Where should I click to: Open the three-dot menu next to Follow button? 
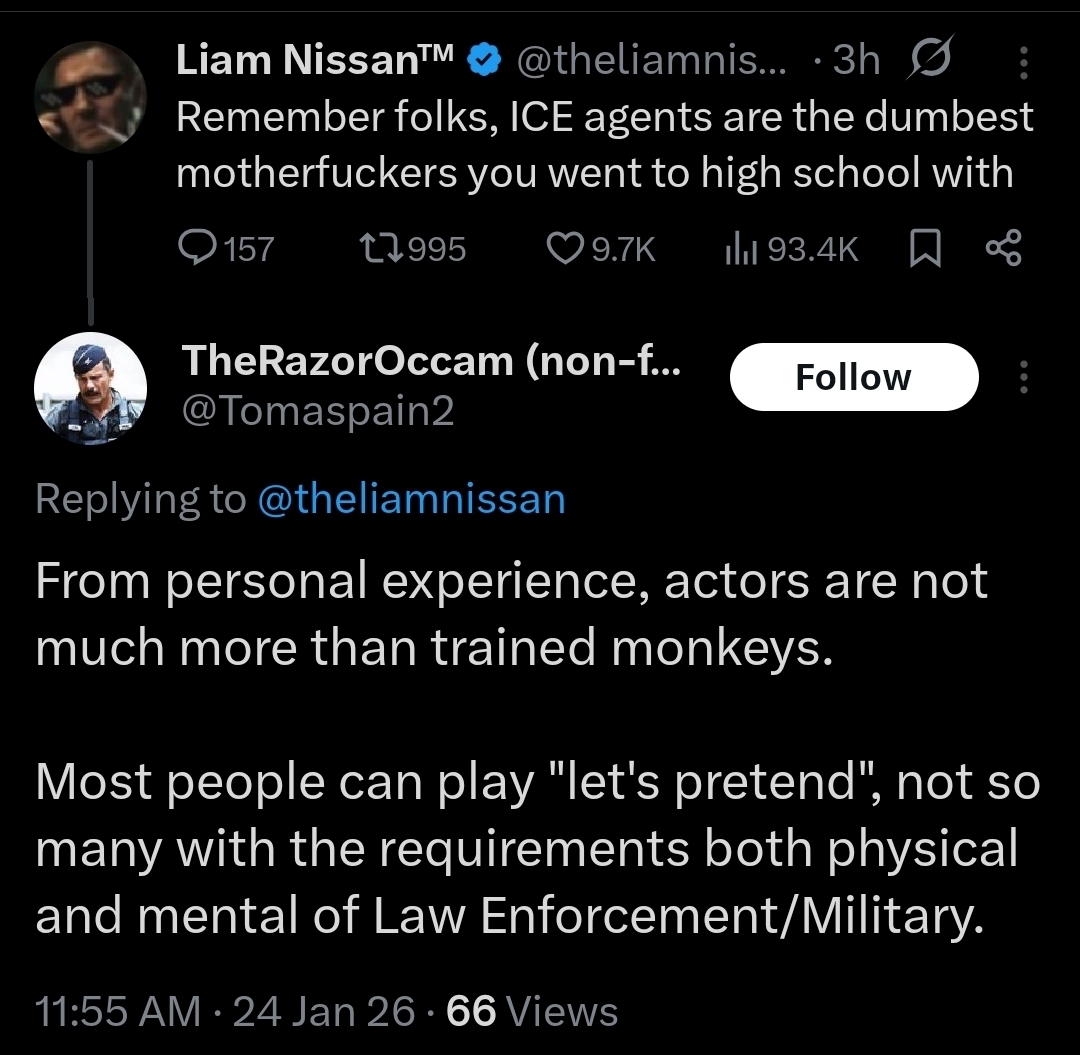point(1023,377)
